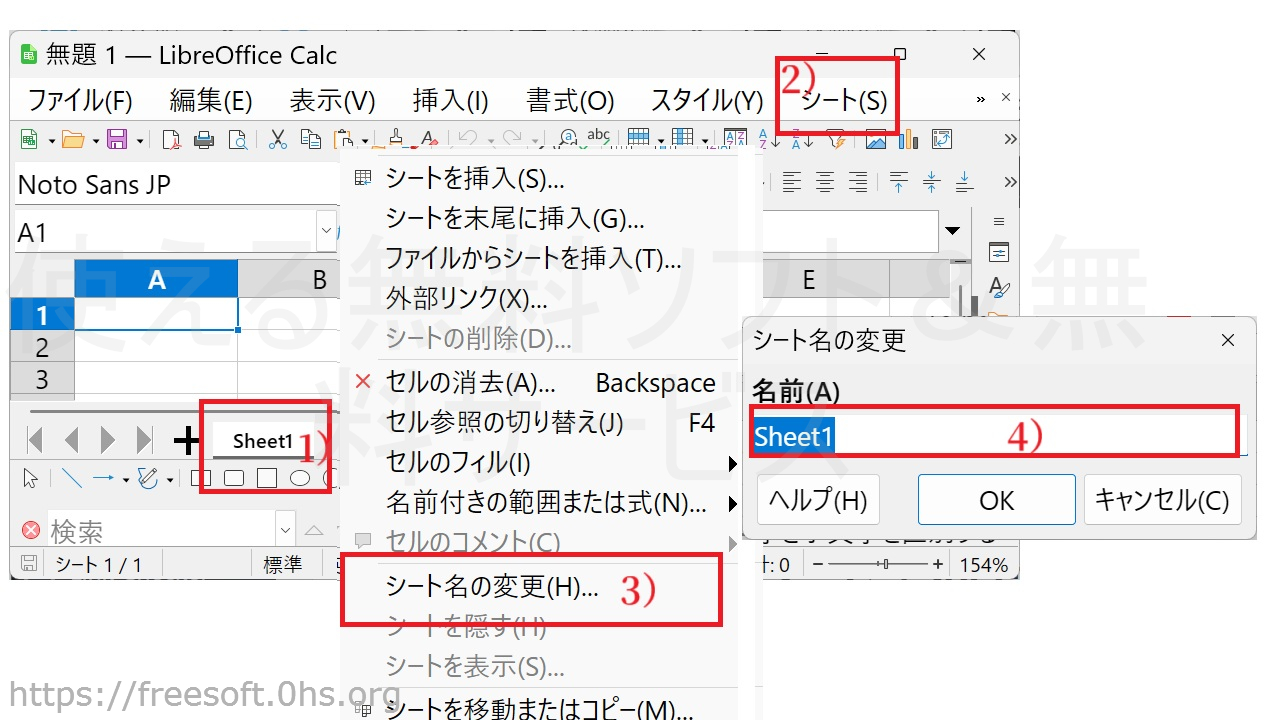
Task: Click the Cut scissors icon
Action: tap(278, 139)
